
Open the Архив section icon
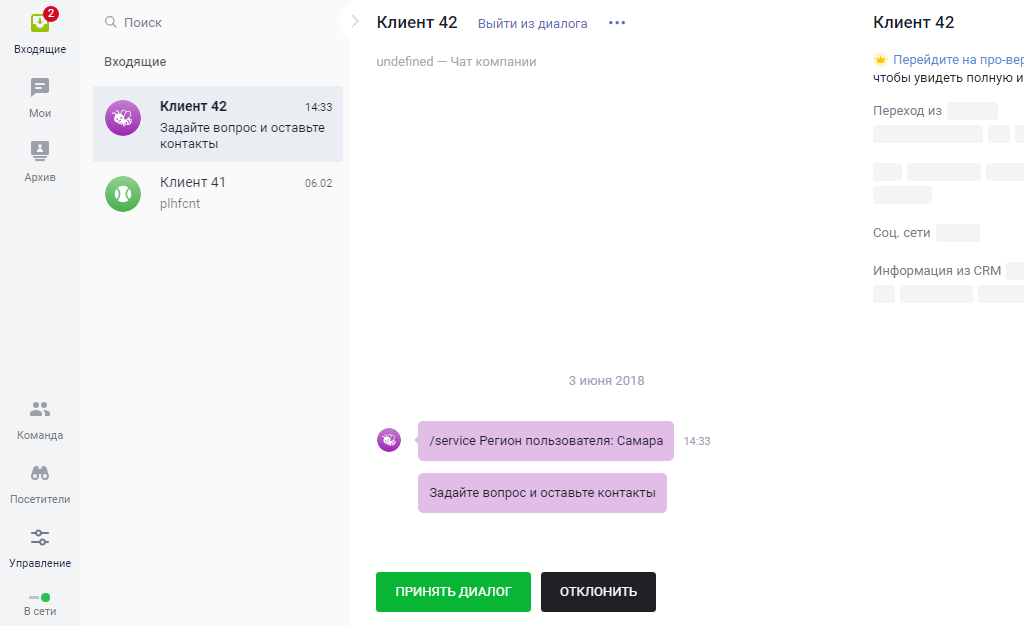click(40, 151)
